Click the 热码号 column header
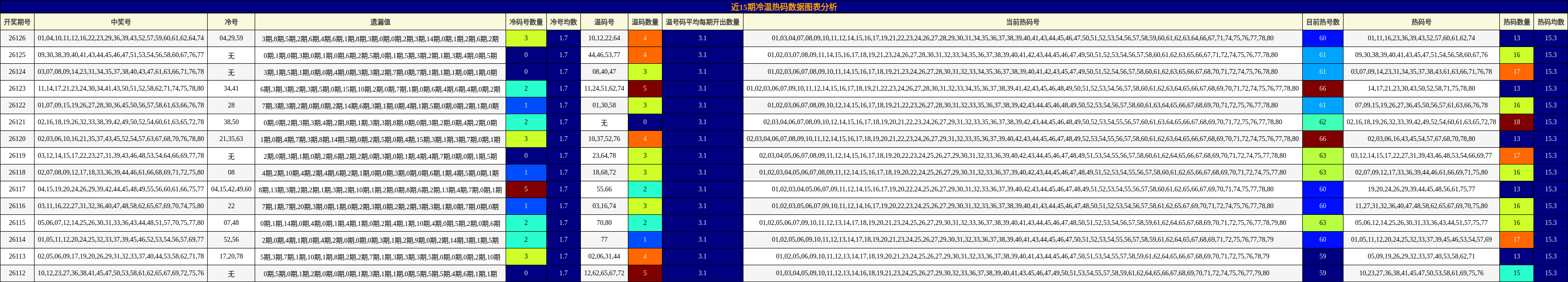 click(x=1421, y=22)
